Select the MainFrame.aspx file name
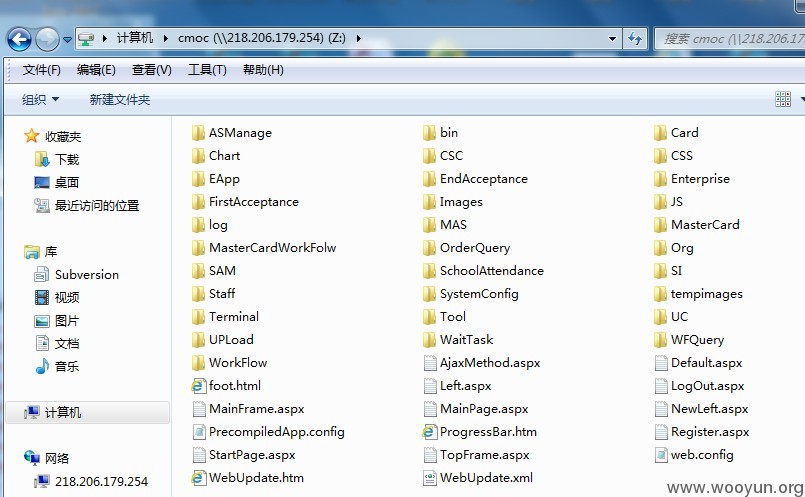Viewport: 805px width, 497px height. tap(257, 409)
